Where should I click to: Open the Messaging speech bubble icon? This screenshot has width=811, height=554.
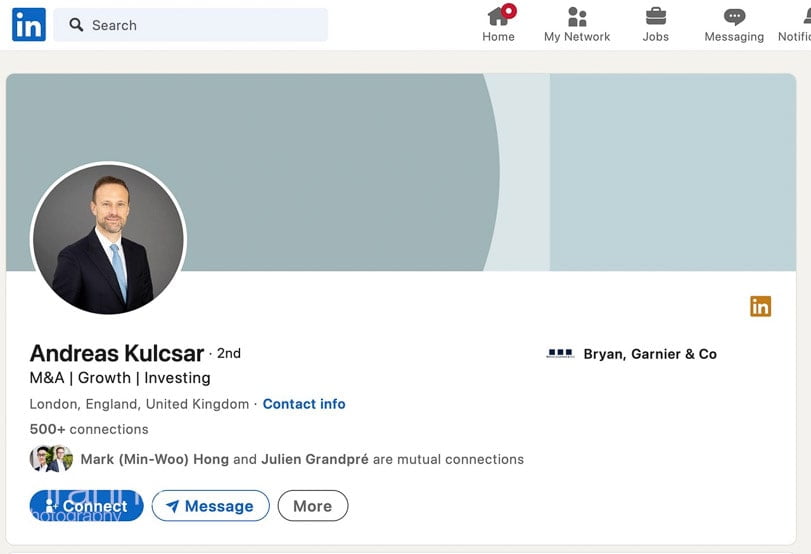pyautogui.click(x=734, y=17)
